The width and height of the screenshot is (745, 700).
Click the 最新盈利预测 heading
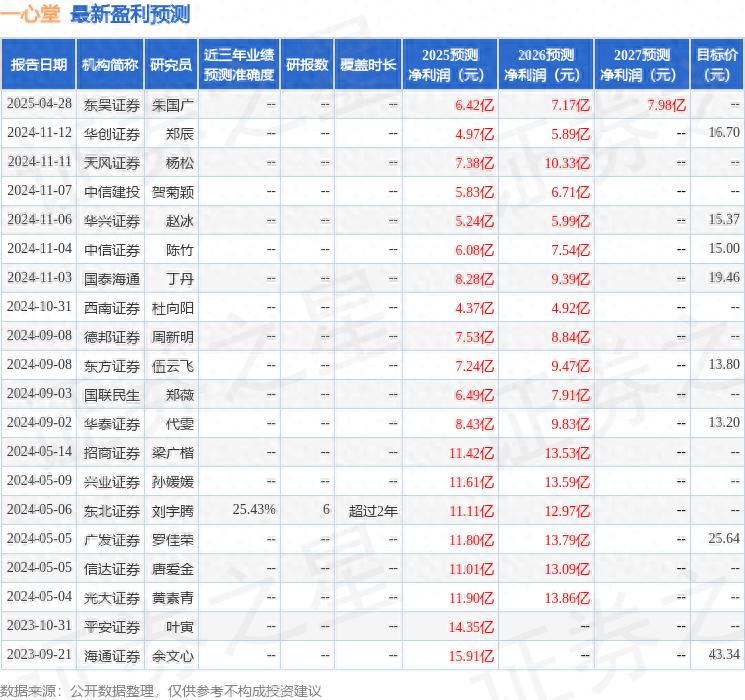130,14
